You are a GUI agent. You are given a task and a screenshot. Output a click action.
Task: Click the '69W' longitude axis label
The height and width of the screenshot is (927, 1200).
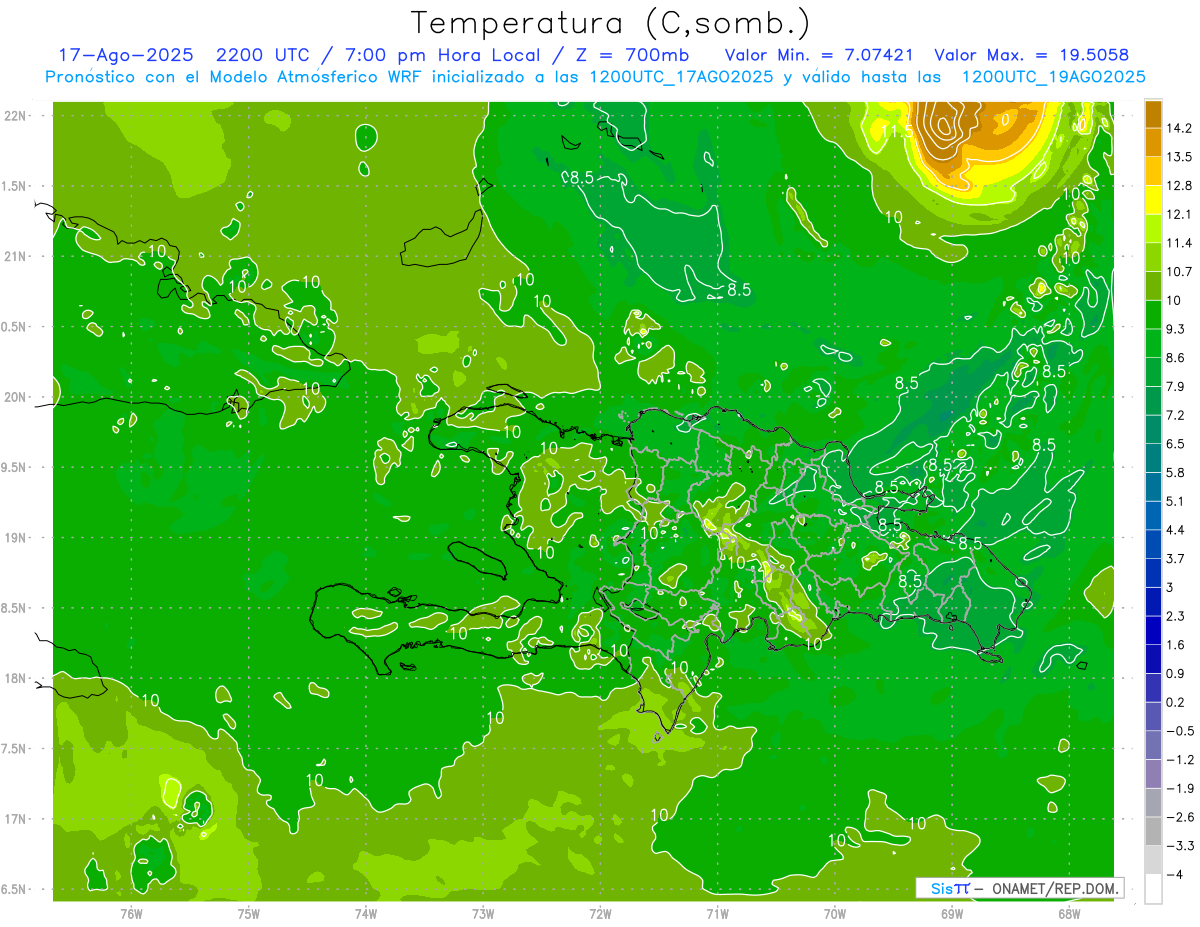tap(952, 912)
